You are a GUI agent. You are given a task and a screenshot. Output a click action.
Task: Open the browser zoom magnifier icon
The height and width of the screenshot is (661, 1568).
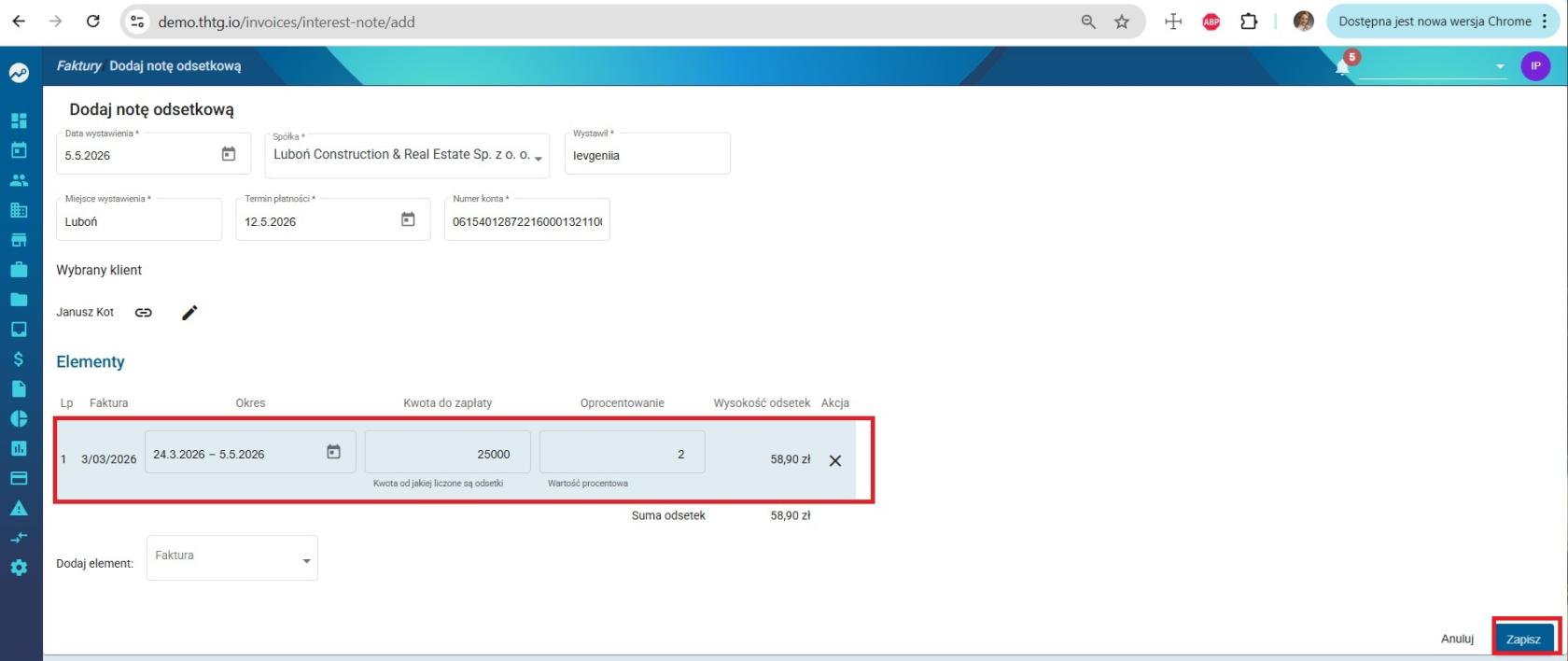pos(1088,21)
